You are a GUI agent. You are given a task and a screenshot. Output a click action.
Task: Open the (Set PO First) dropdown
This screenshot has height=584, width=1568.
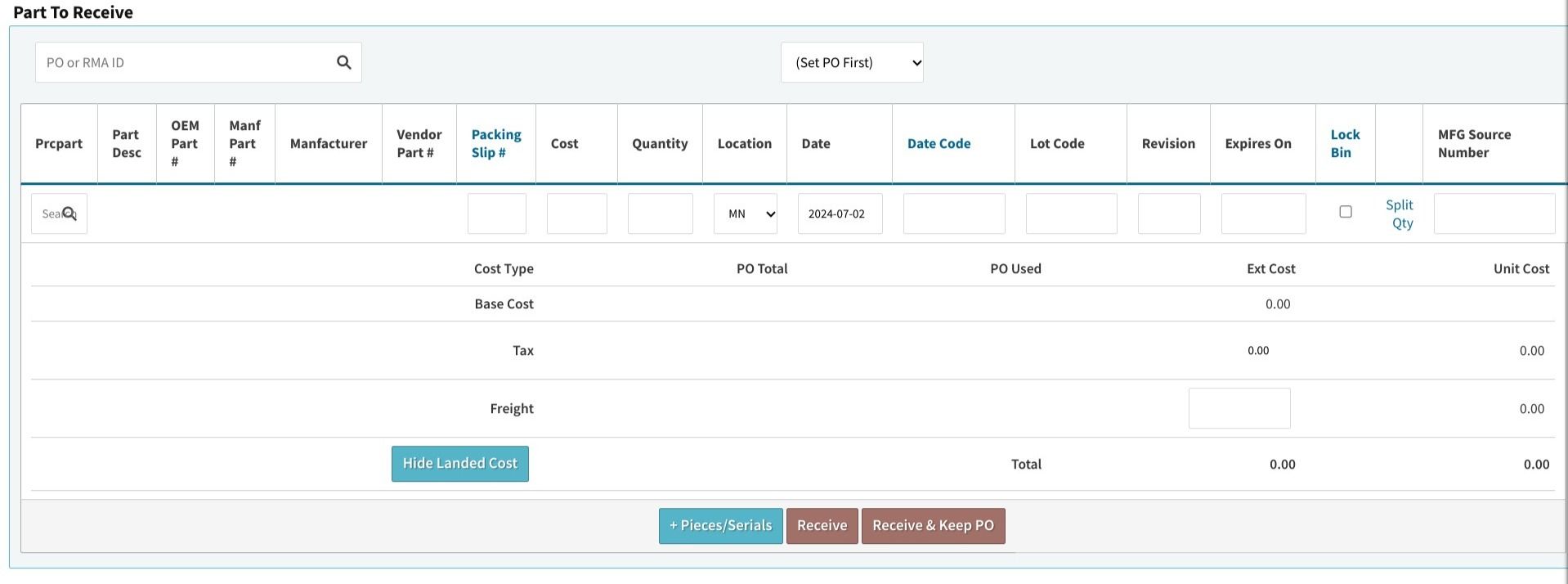851,63
